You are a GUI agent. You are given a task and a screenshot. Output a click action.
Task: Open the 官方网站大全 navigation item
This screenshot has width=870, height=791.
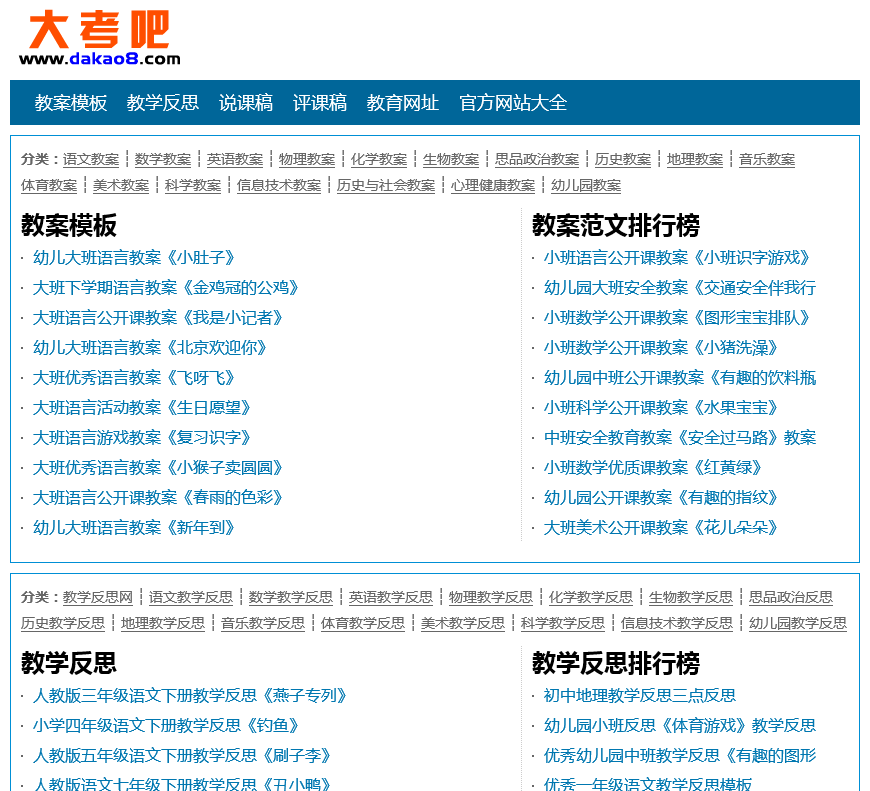513,103
